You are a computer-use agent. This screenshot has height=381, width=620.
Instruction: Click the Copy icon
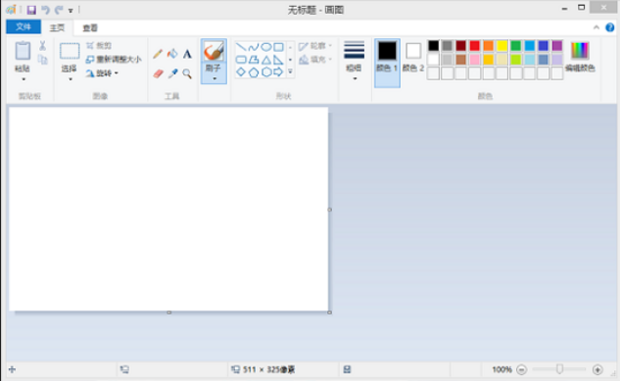[42, 60]
